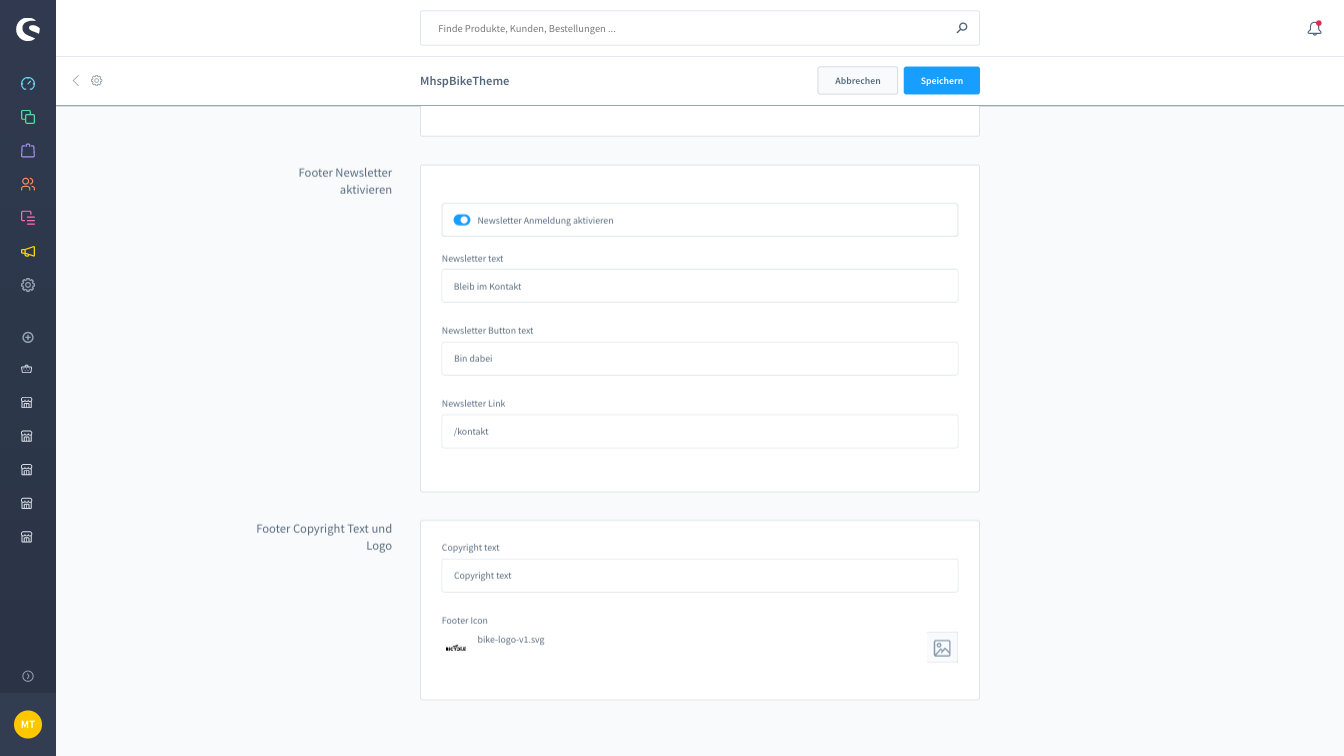Click the magnifier icon in search bar
The image size is (1344, 756).
coord(961,28)
